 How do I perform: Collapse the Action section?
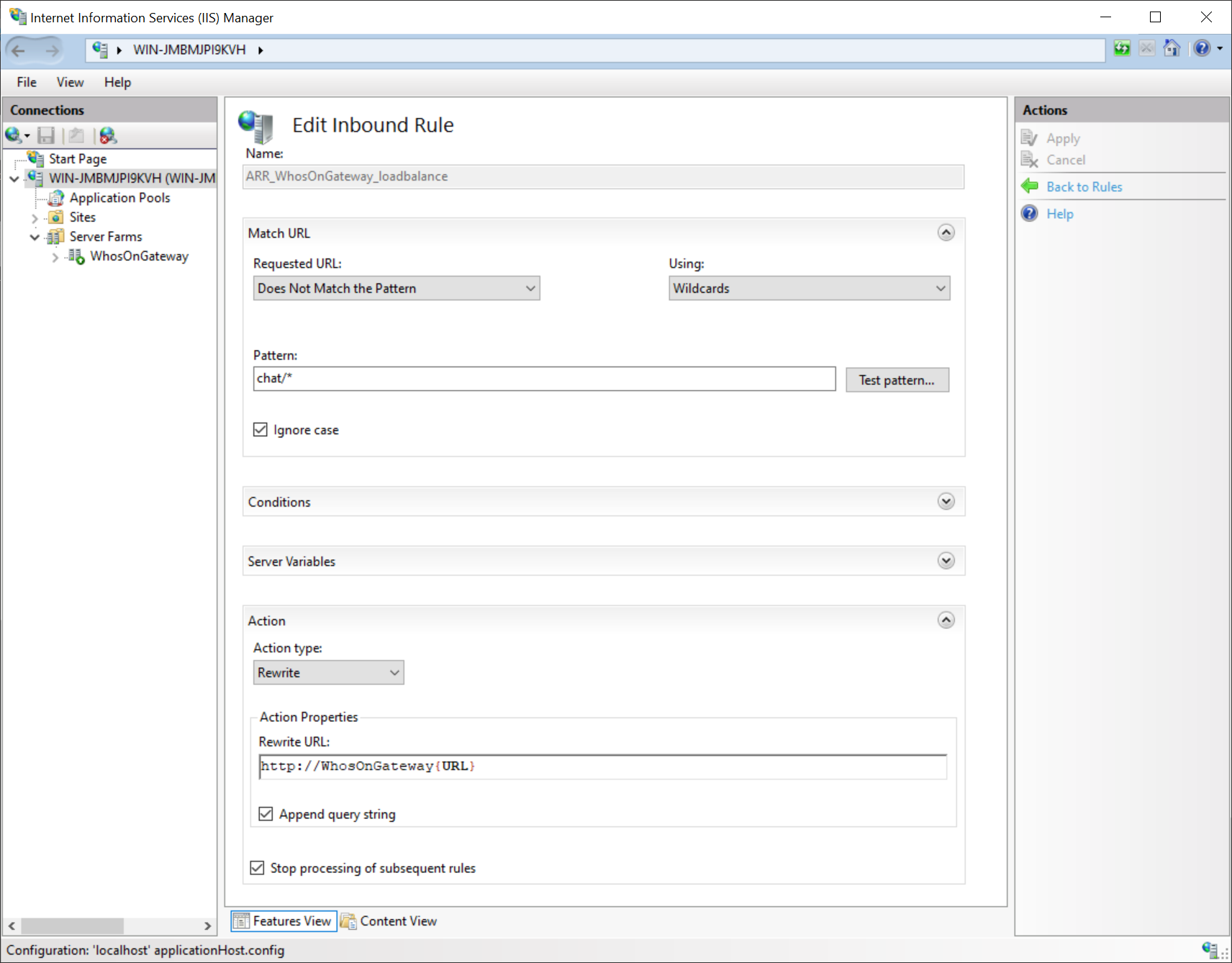[x=946, y=620]
